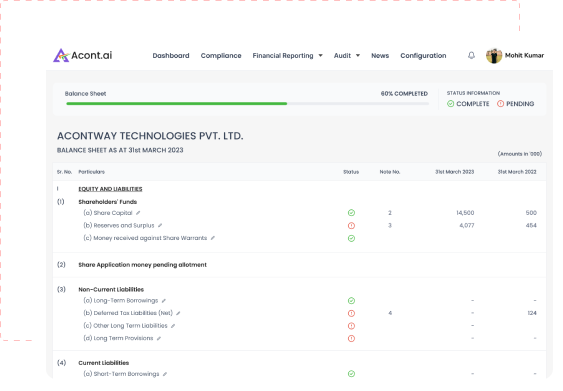
Task: Click Long Term Provisions pending status icon
Action: point(352,338)
